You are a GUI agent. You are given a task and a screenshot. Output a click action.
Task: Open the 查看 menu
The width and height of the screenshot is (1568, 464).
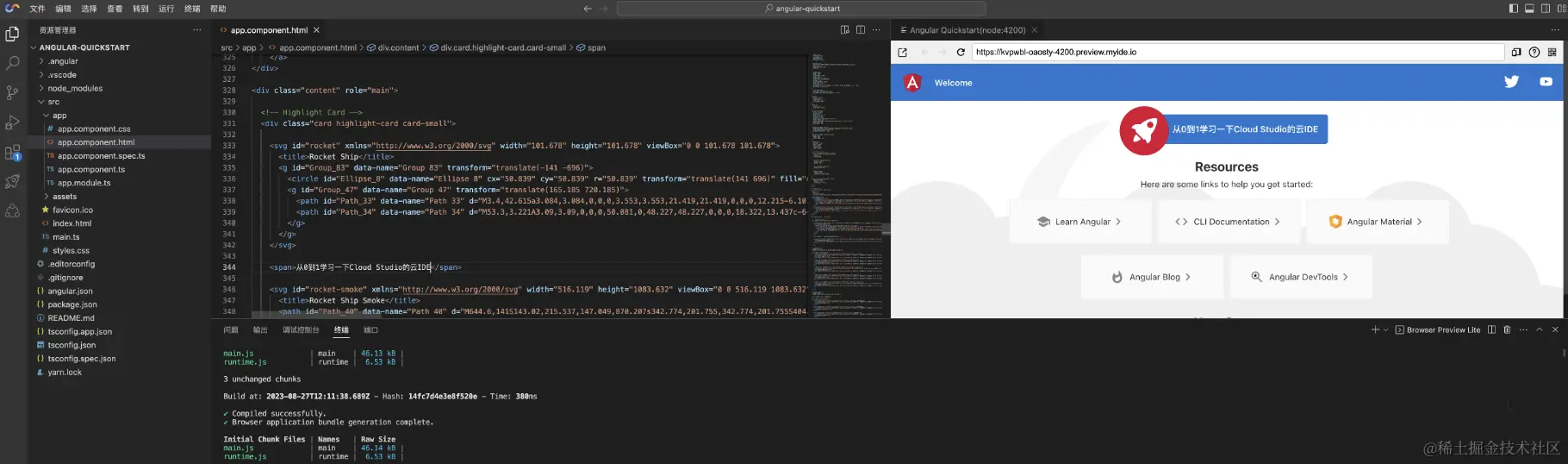point(115,9)
